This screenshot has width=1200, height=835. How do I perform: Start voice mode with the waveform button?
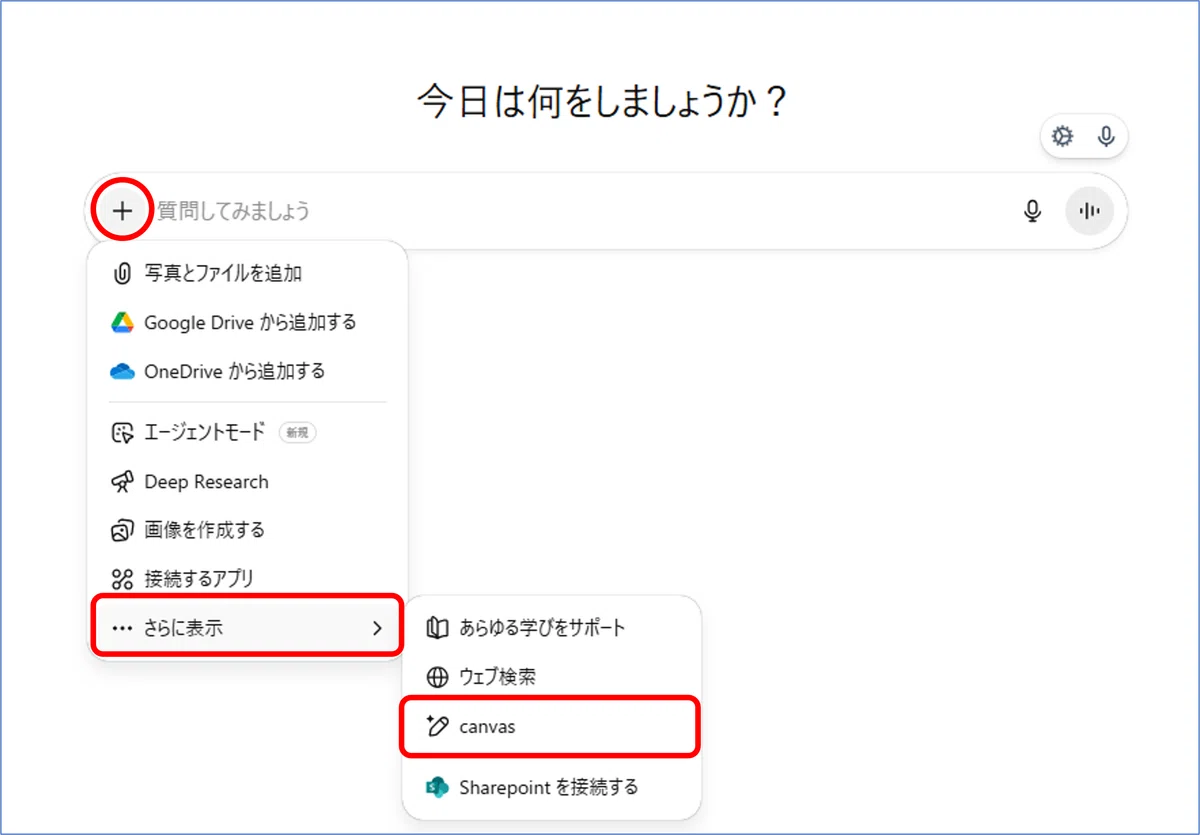coord(1089,211)
